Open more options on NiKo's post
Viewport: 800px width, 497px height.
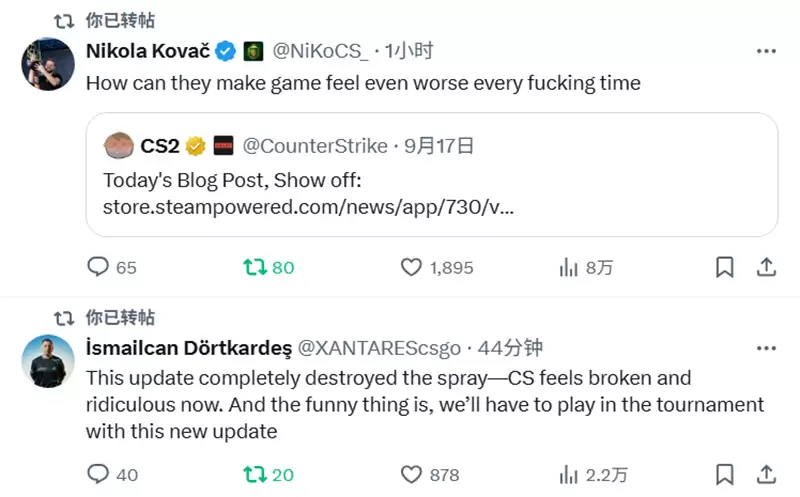(x=766, y=51)
